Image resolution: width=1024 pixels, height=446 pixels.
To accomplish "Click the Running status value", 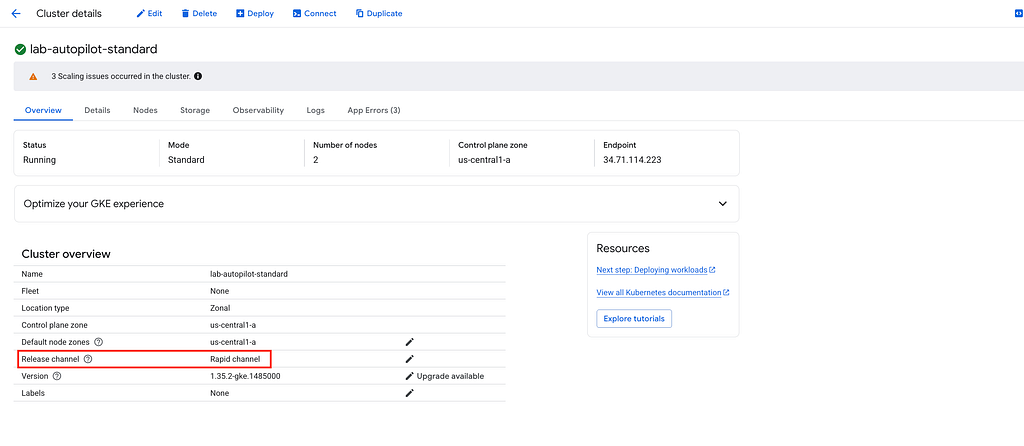I will pyautogui.click(x=39, y=160).
